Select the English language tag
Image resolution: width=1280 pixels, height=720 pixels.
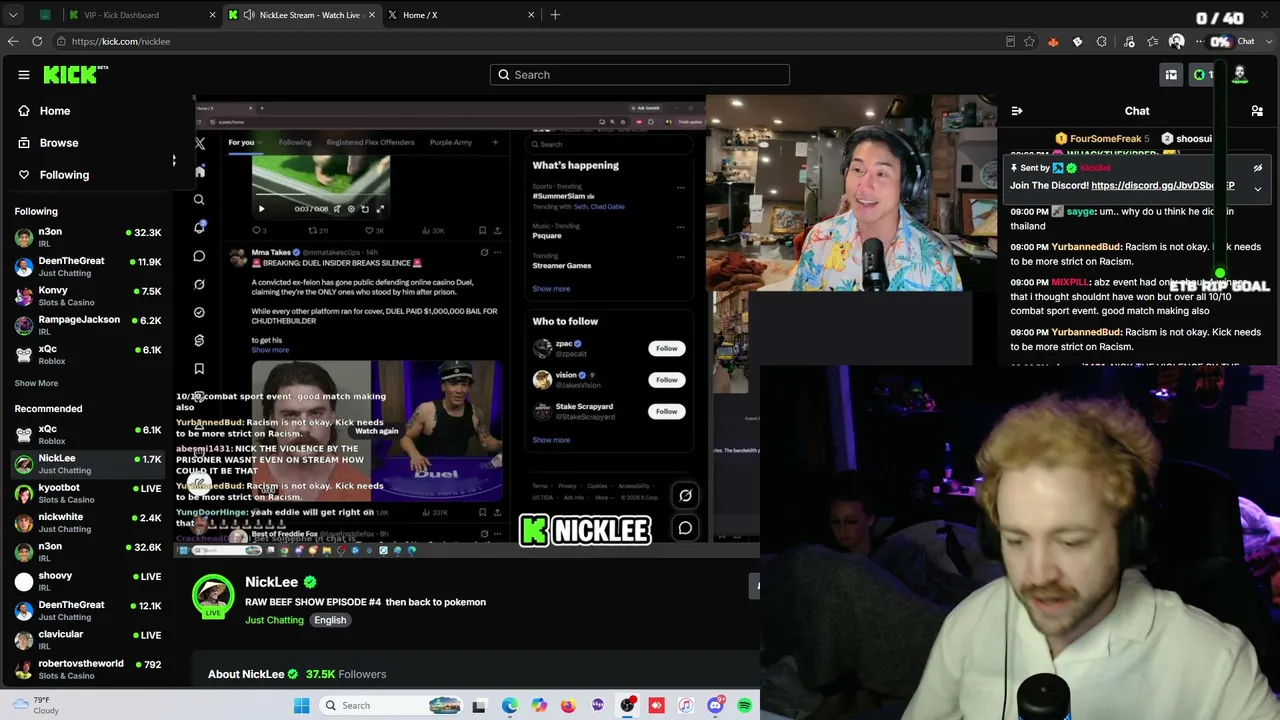pos(330,620)
